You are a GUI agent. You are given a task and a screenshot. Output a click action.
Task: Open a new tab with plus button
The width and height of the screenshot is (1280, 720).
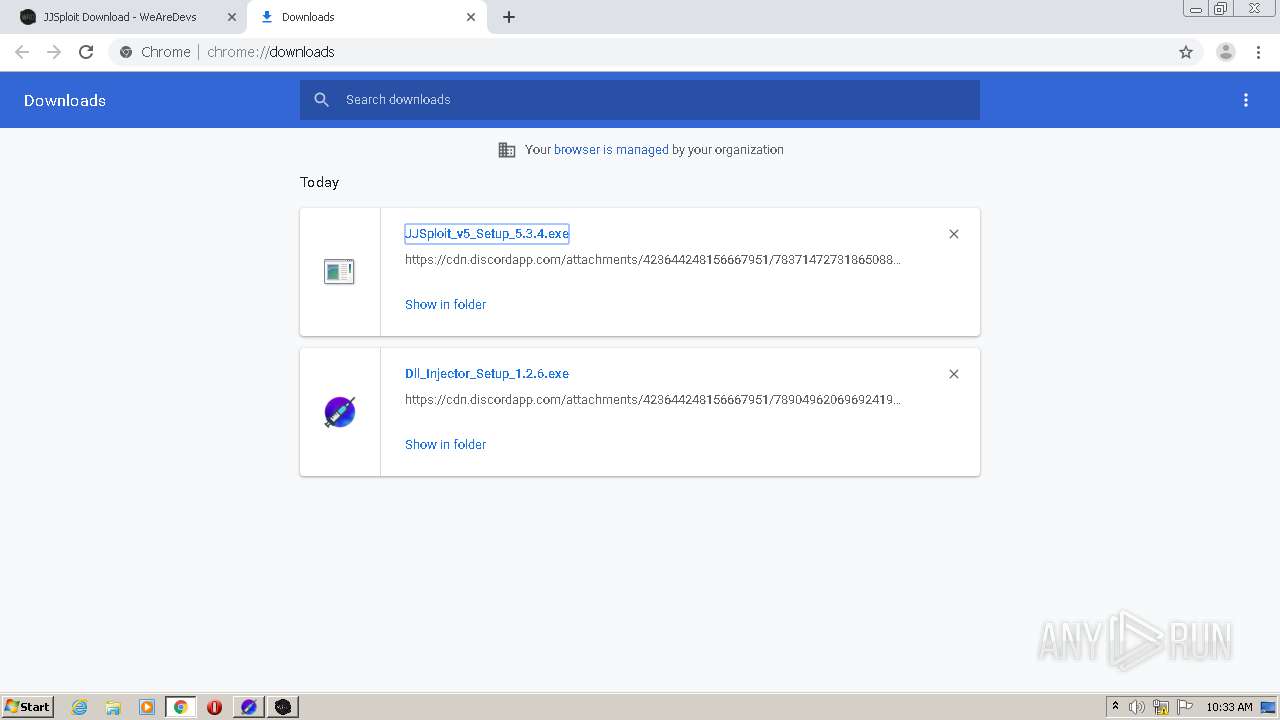pyautogui.click(x=509, y=17)
